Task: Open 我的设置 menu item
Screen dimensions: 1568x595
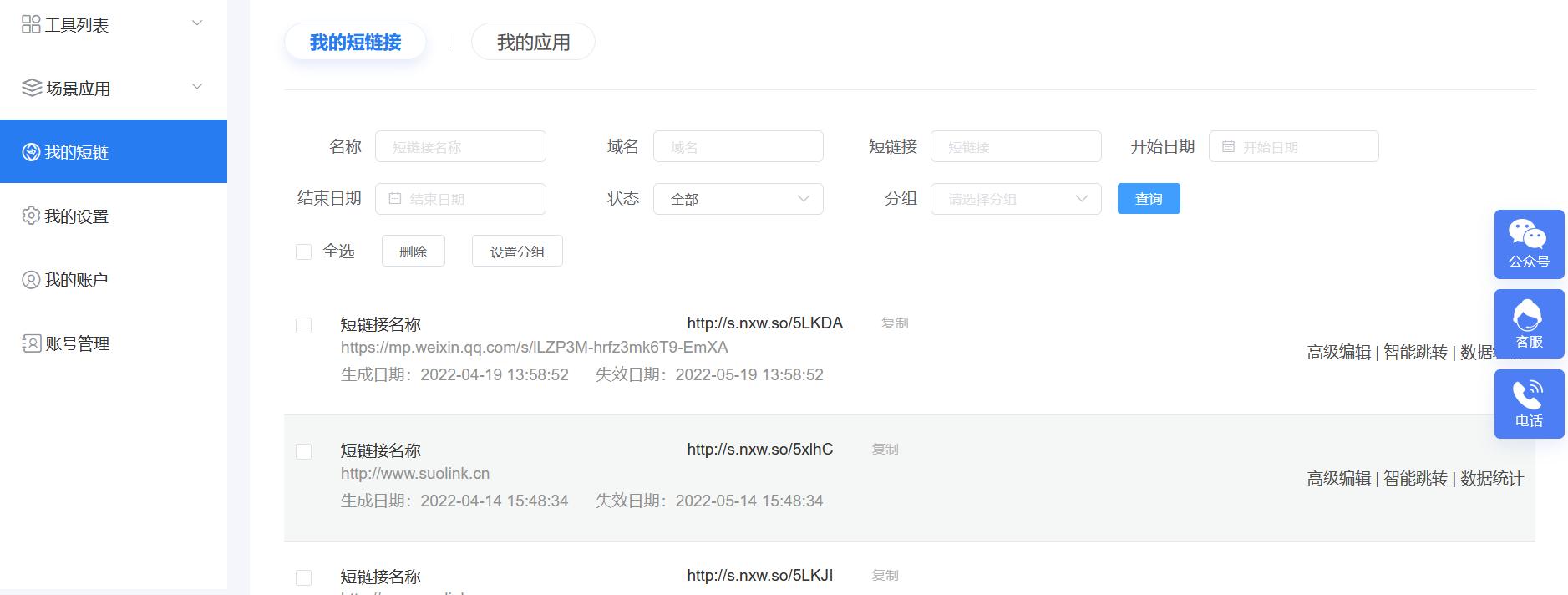Action: (114, 216)
